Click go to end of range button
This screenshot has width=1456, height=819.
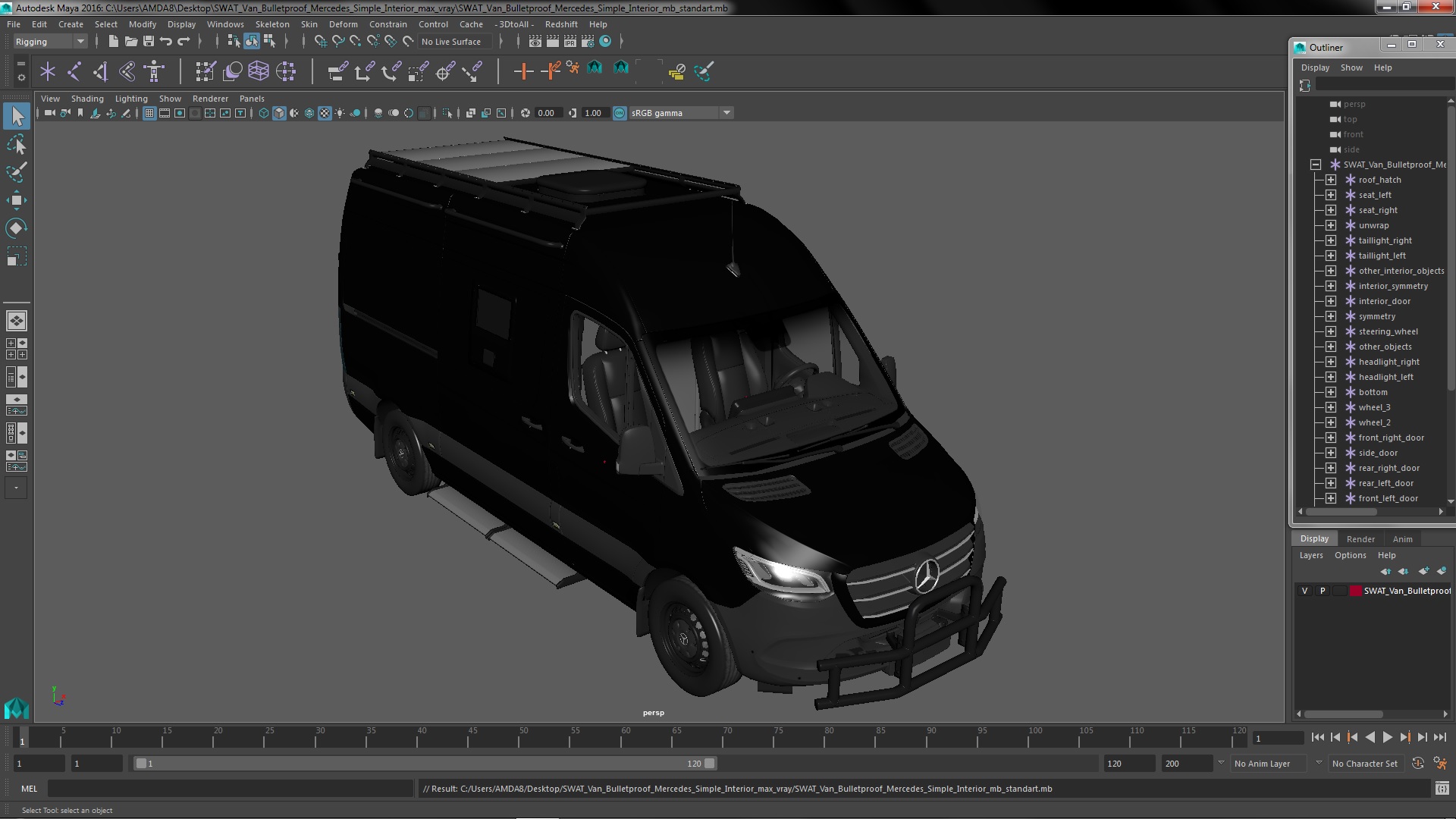[x=1439, y=737]
